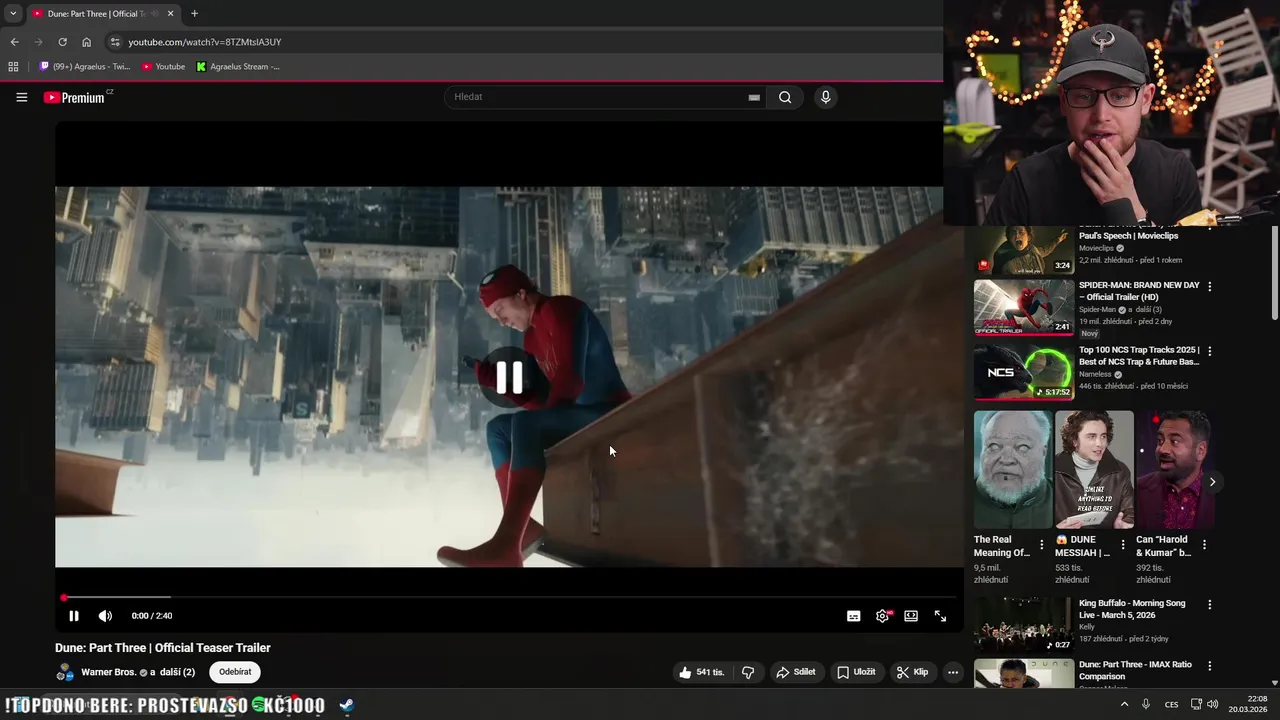Play the Real Meaning Of short
1280x720 pixels.
pos(1012,470)
